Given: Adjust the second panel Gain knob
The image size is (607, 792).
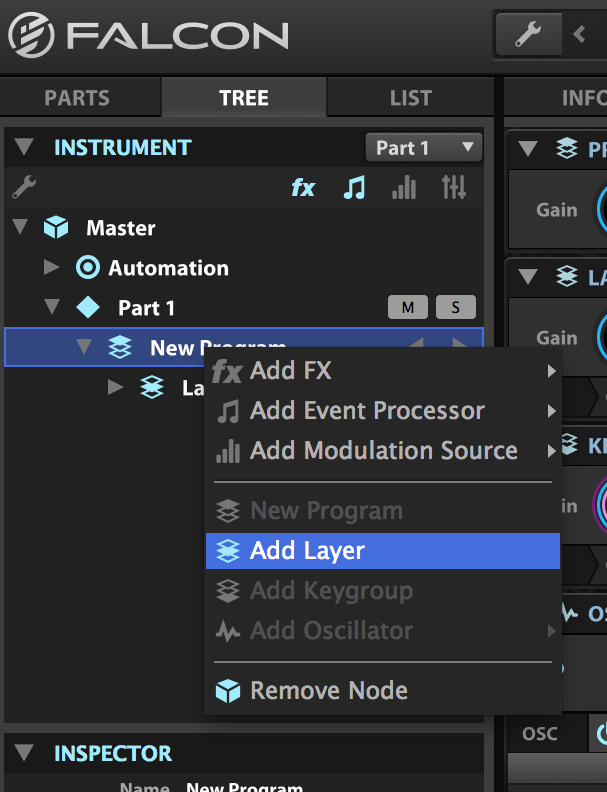Looking at the screenshot, I should pos(602,337).
